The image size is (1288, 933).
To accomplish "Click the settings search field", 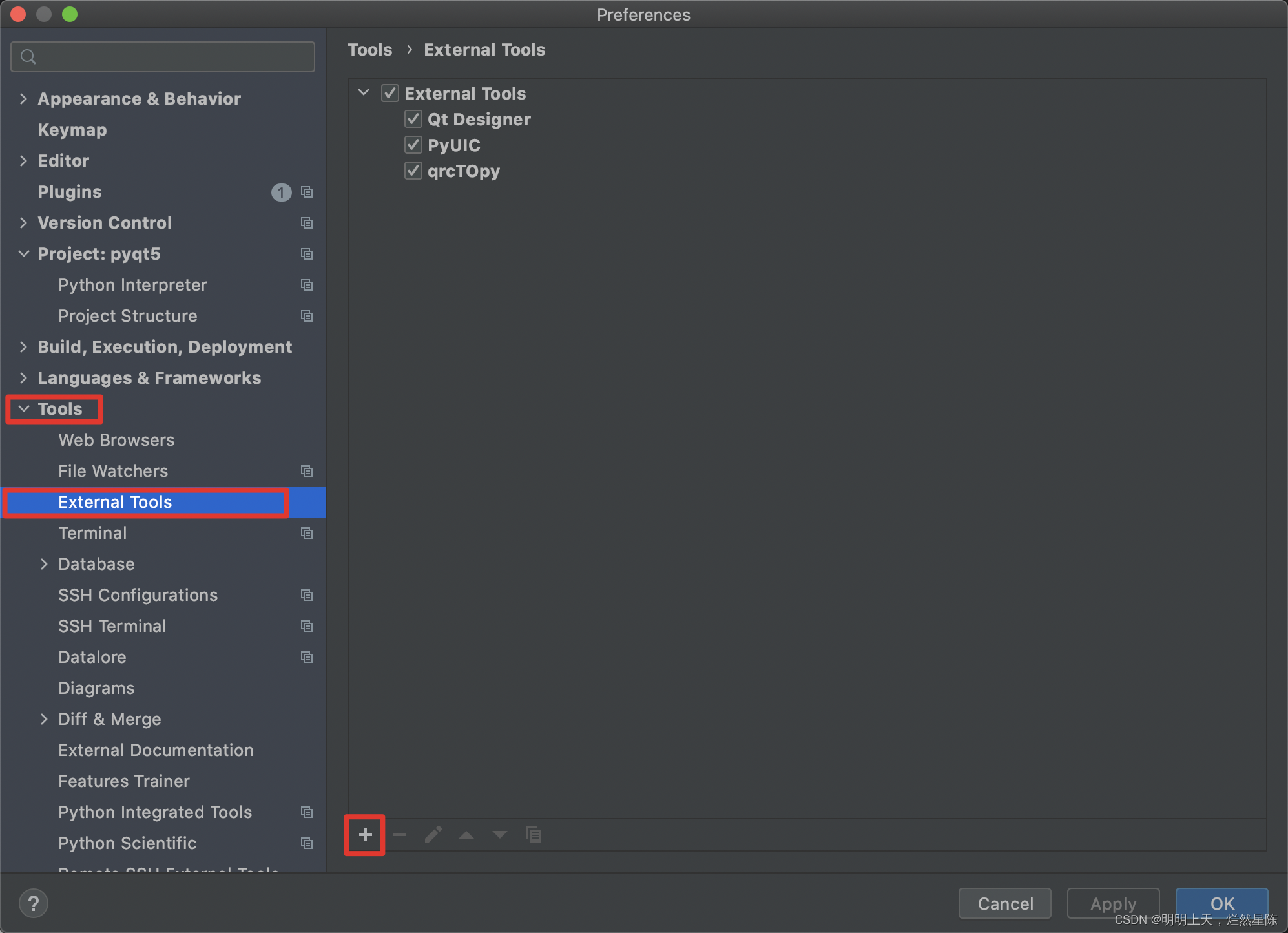I will [163, 57].
